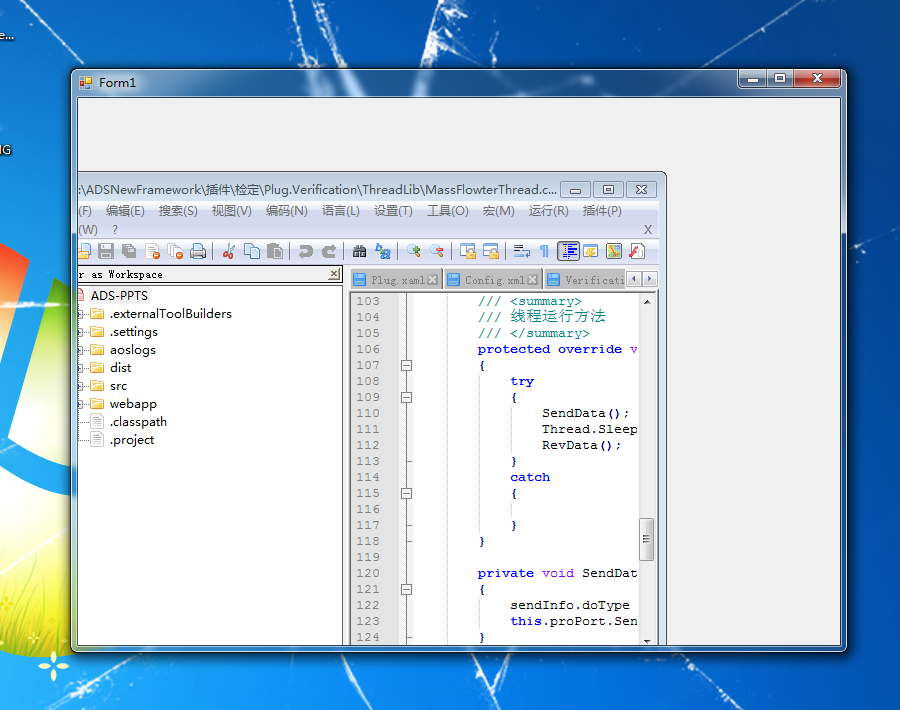900x710 pixels.
Task: Click the Copy toolbar icon
Action: click(x=251, y=251)
